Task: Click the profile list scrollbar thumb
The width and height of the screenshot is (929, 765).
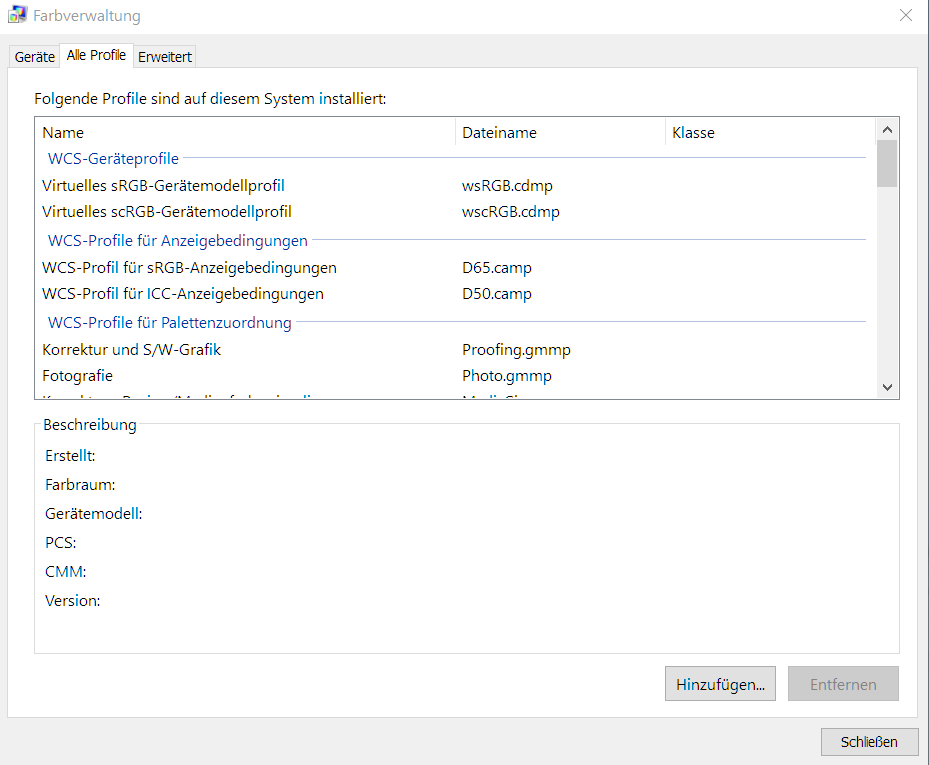Action: [886, 164]
